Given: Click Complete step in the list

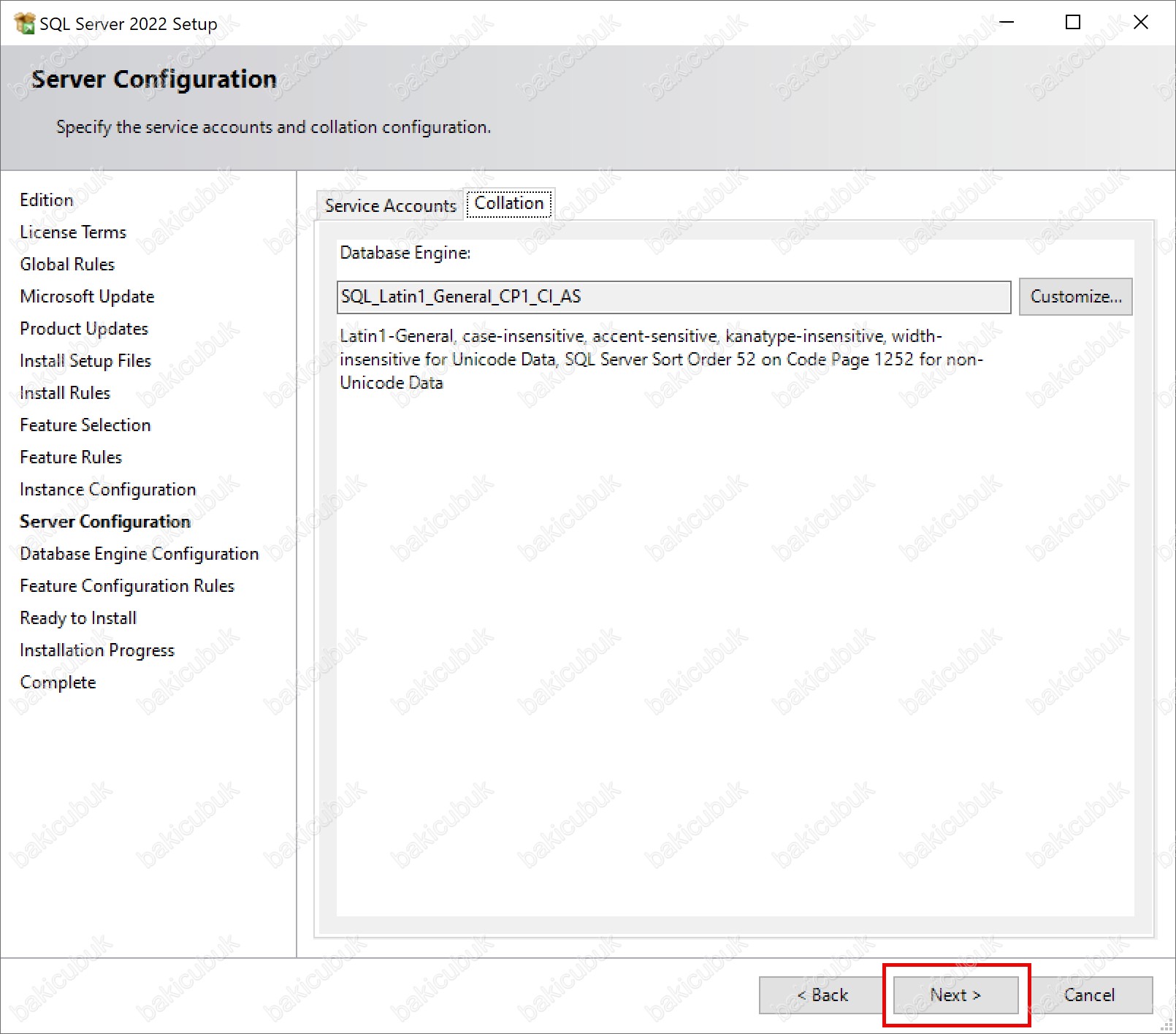Looking at the screenshot, I should tap(58, 683).
